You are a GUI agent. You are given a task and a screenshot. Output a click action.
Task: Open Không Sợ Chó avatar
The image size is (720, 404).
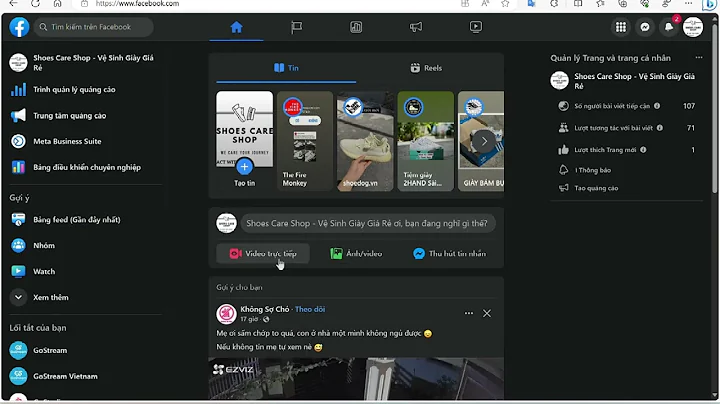(226, 314)
